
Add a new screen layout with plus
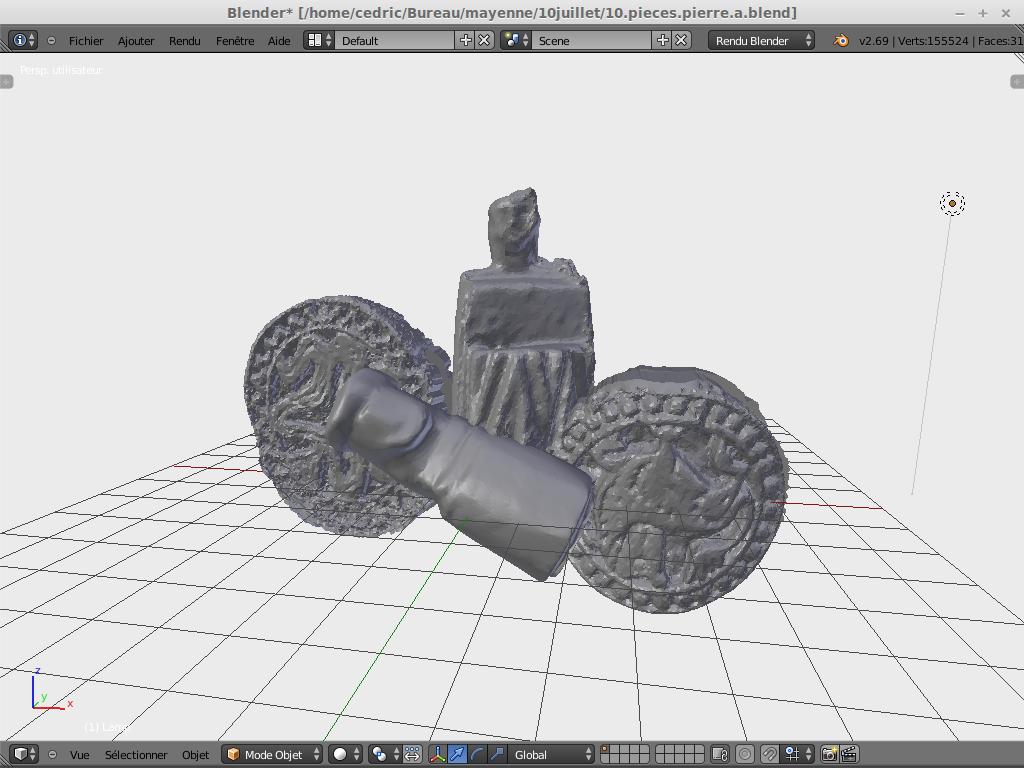(x=465, y=40)
